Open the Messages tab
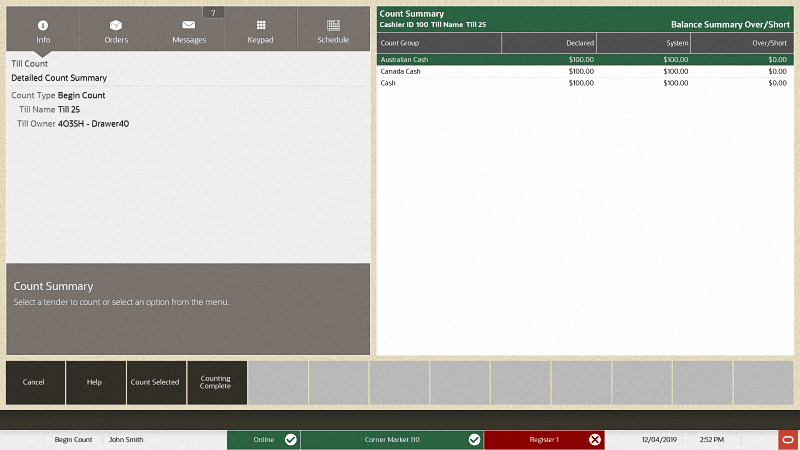800x450 pixels. [189, 29]
